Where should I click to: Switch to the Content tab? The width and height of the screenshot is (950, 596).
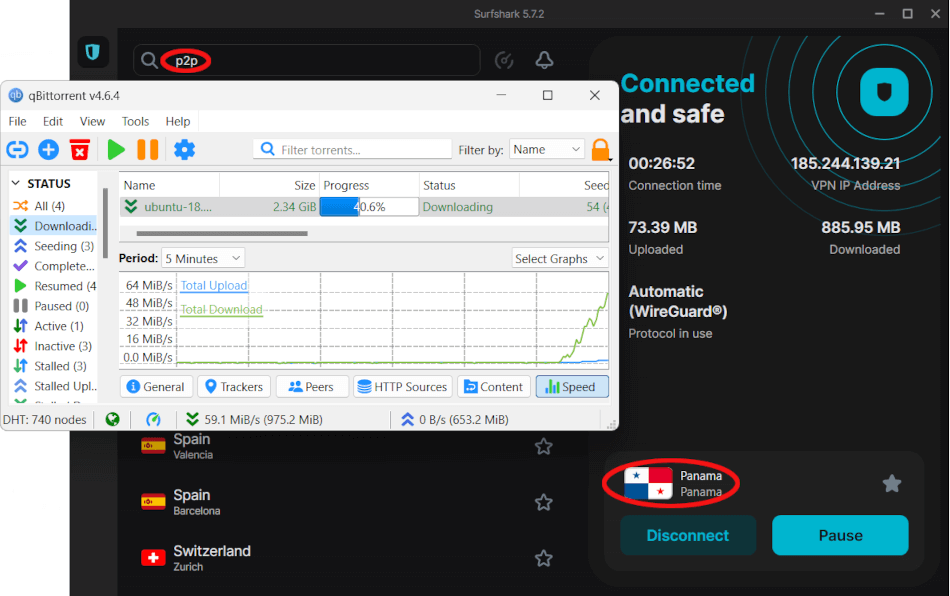pos(494,386)
